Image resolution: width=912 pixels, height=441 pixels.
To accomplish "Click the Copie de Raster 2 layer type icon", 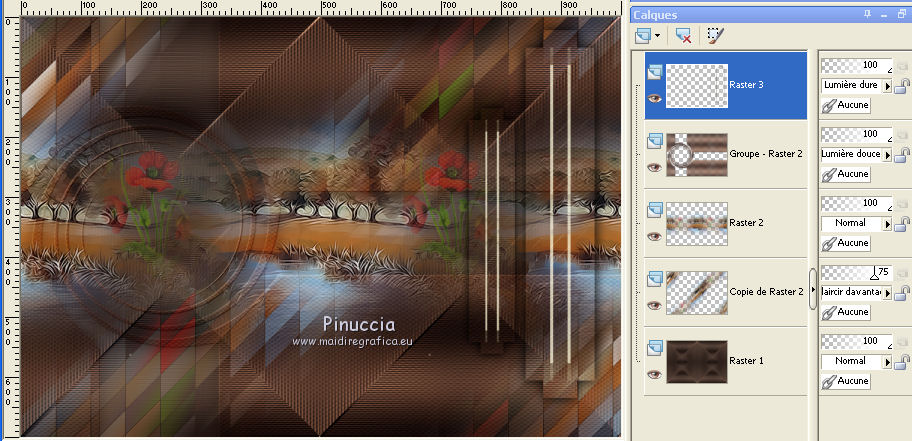I will point(655,279).
